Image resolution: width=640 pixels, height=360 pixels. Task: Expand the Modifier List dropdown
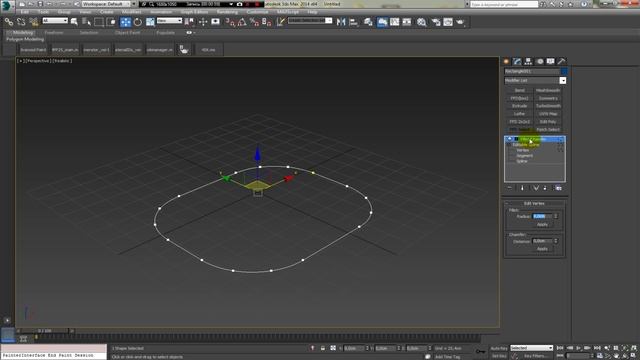(x=535, y=80)
